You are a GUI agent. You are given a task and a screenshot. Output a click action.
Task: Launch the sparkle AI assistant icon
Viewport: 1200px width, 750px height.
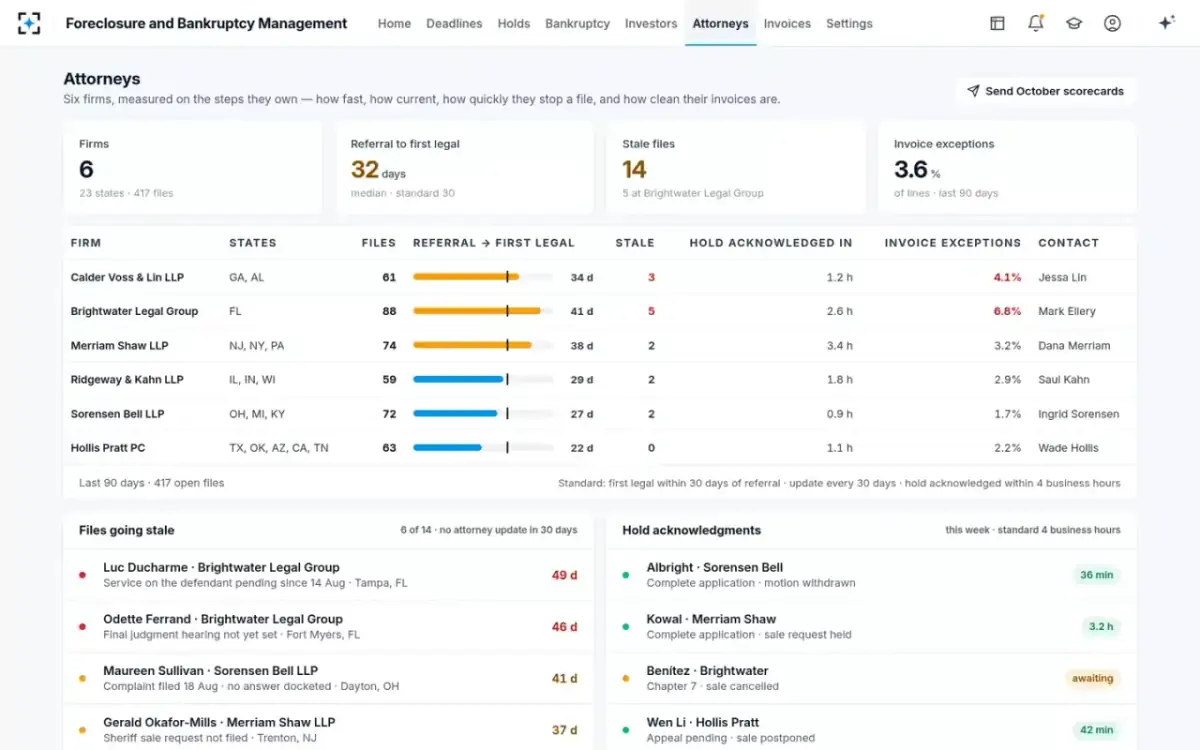1166,23
